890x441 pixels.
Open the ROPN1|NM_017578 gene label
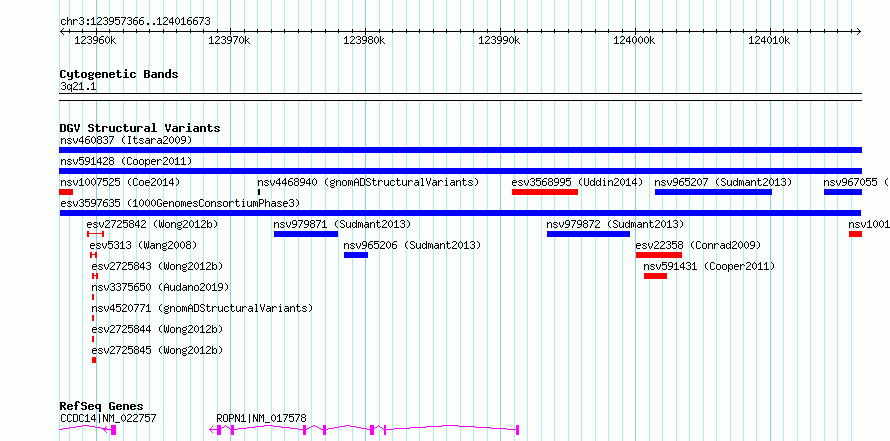pos(262,418)
